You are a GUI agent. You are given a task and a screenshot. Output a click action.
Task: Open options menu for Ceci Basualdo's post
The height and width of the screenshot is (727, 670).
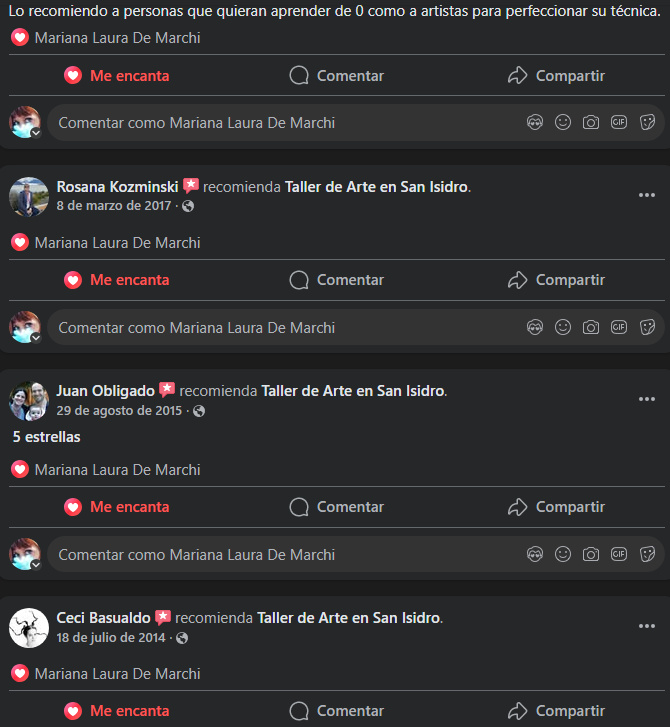[x=647, y=626]
